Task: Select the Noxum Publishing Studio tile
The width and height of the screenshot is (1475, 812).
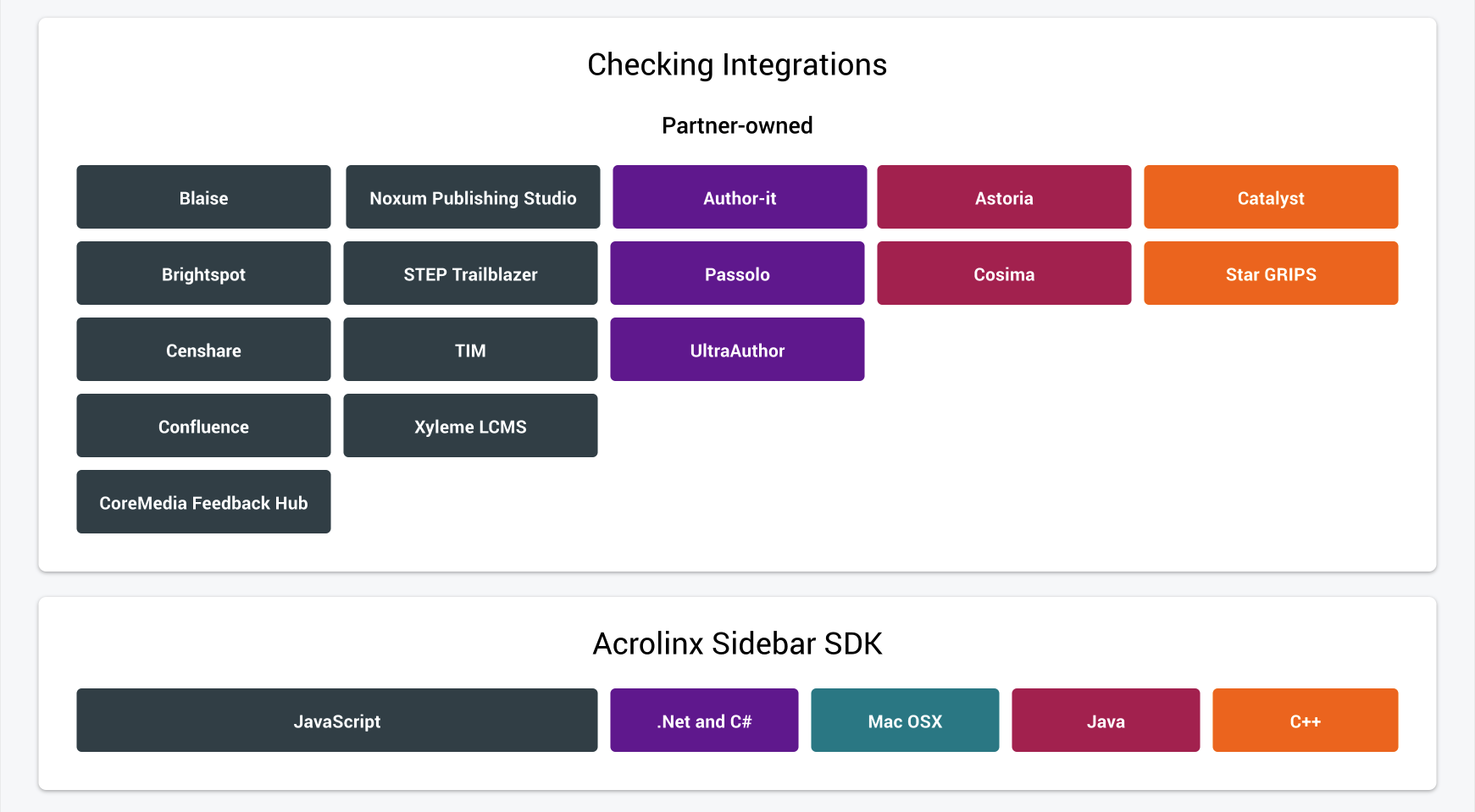Action: [x=473, y=196]
